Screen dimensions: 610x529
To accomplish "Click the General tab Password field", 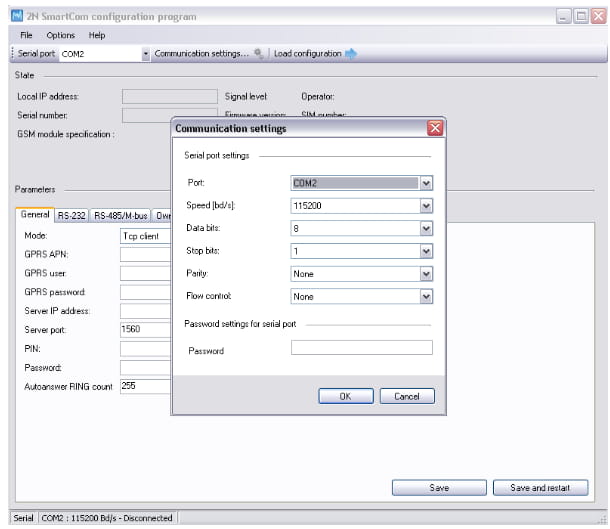I will pos(145,368).
